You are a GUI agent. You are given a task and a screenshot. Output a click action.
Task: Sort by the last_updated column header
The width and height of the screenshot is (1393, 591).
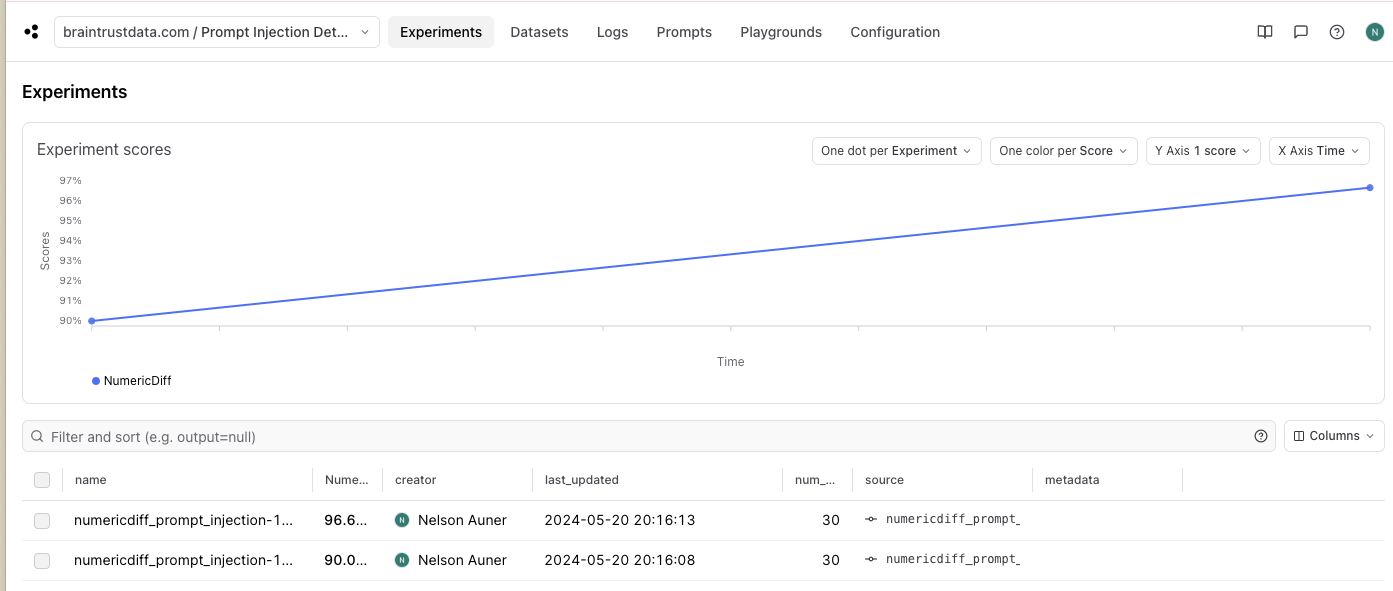tap(582, 480)
